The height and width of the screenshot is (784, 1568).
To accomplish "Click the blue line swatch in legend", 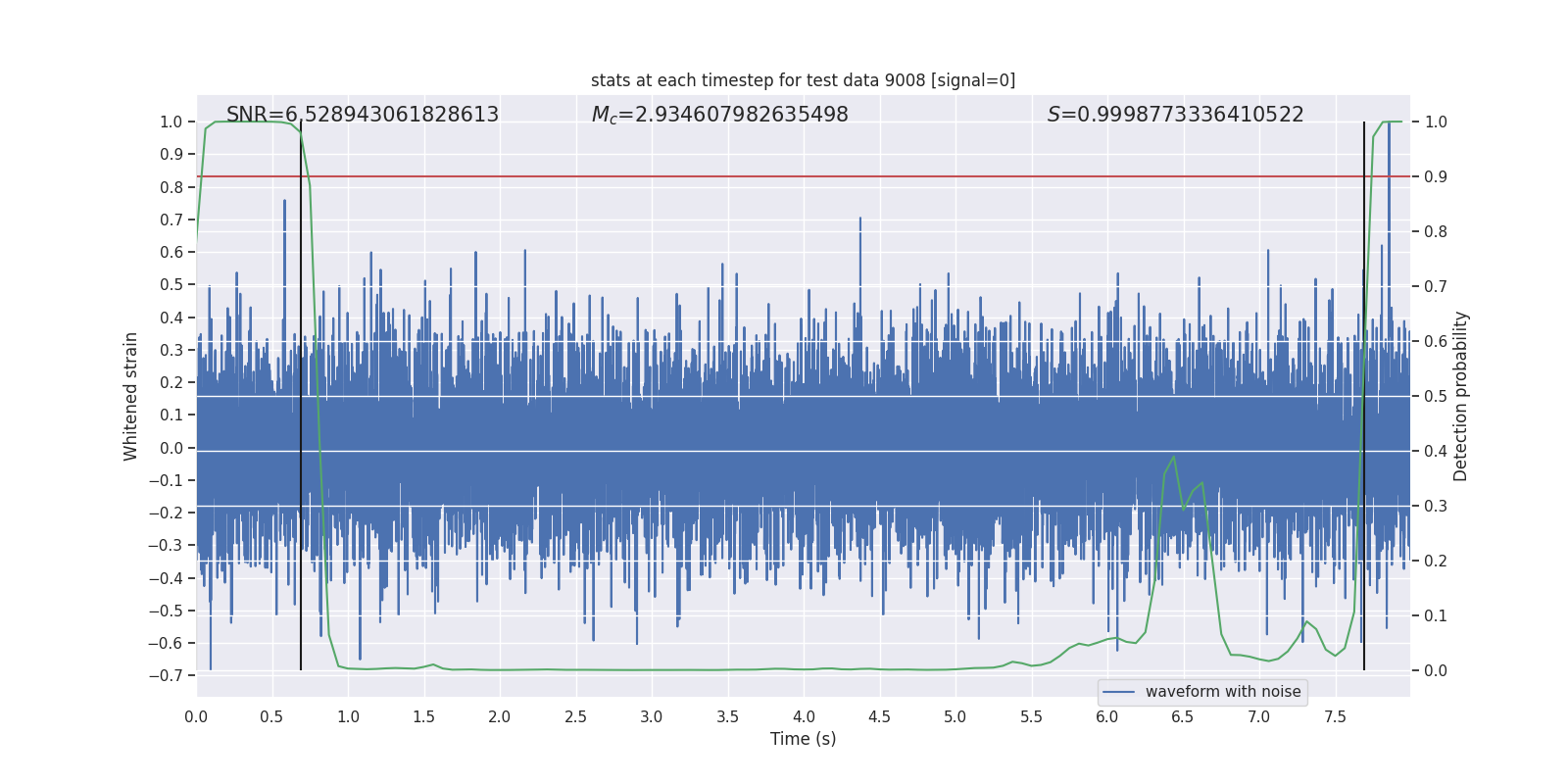I will coord(1119,692).
